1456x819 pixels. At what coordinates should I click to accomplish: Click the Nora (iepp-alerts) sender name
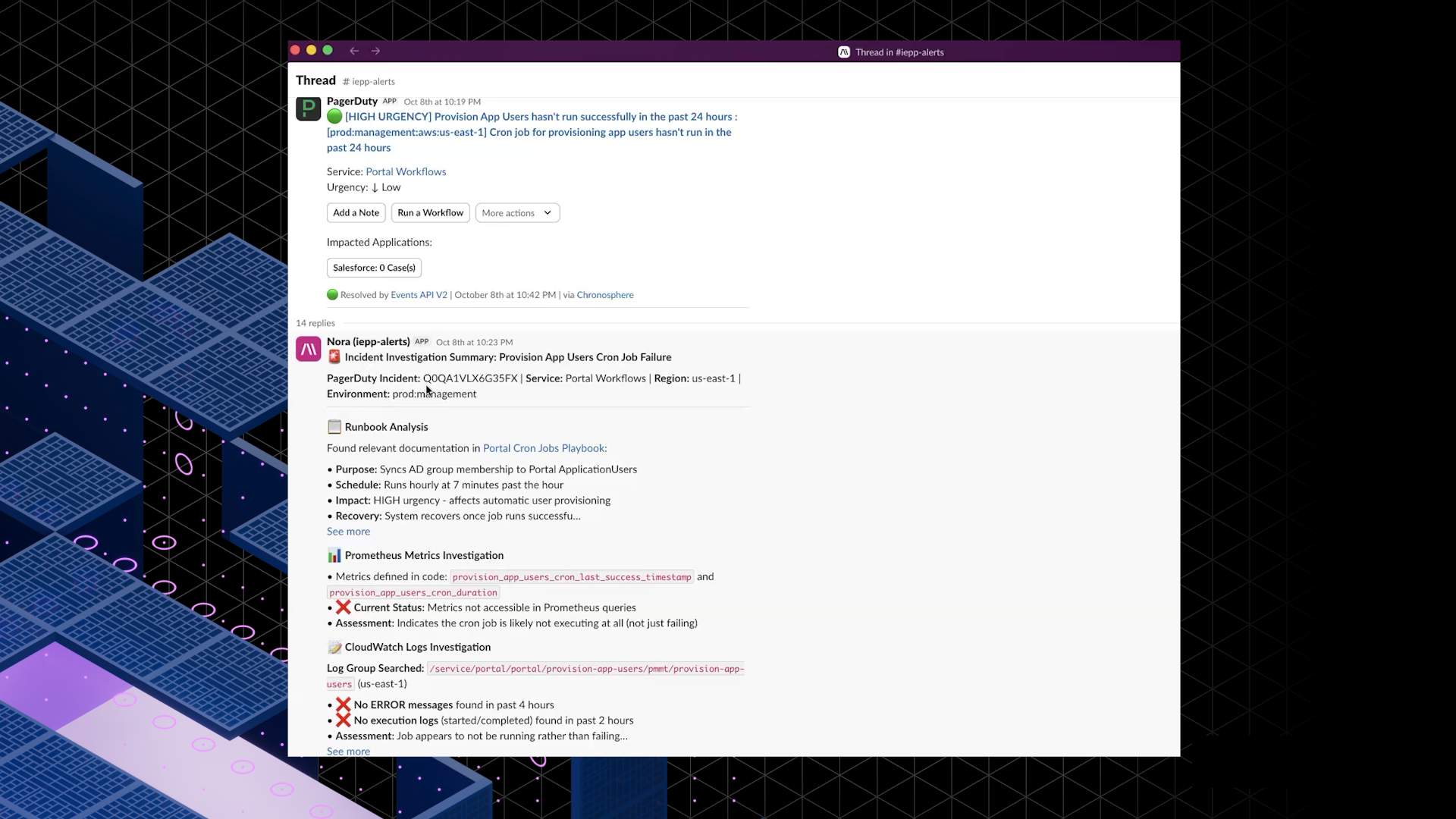(369, 342)
